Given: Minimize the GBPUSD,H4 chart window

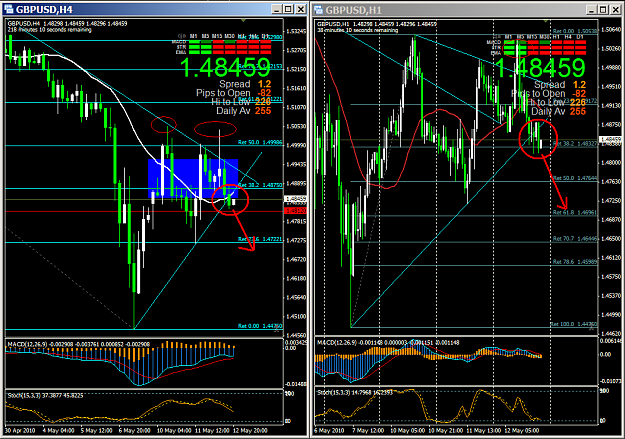Looking at the screenshot, I should pyautogui.click(x=277, y=9).
